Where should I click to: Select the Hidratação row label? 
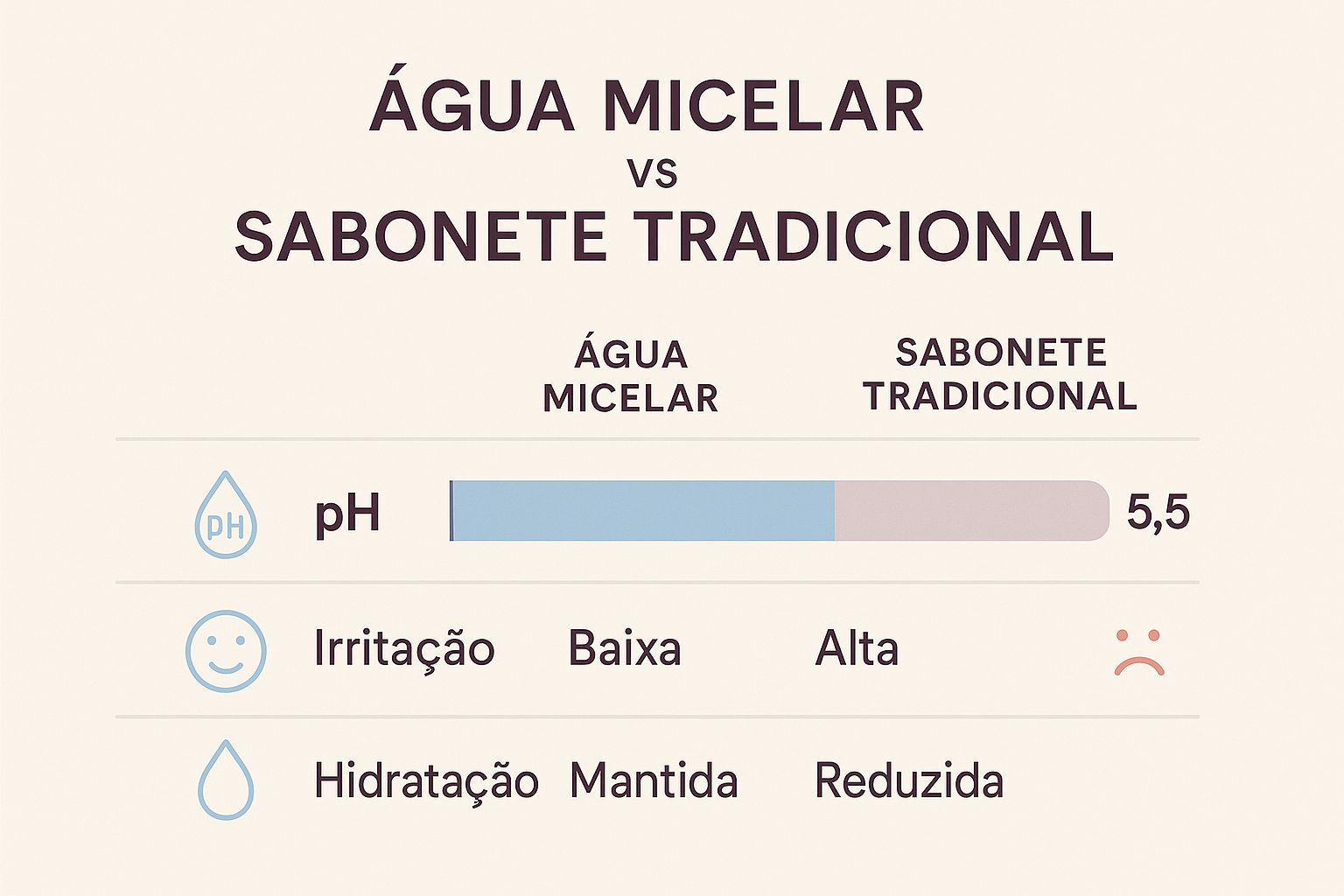click(x=426, y=780)
